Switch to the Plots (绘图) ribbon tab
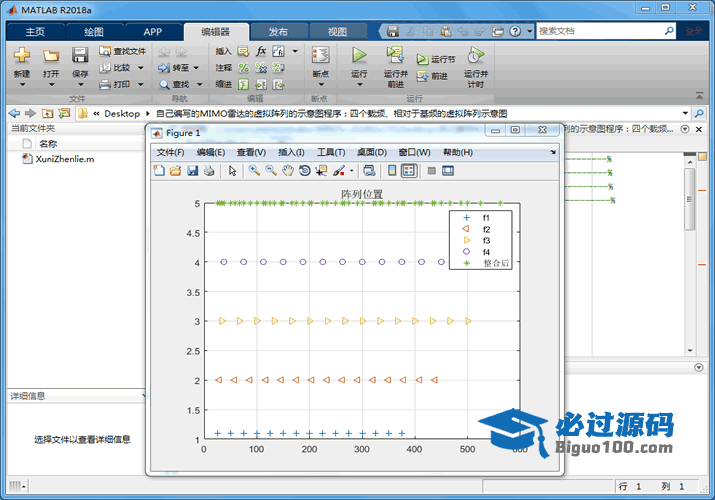This screenshot has width=715, height=500. [x=94, y=31]
